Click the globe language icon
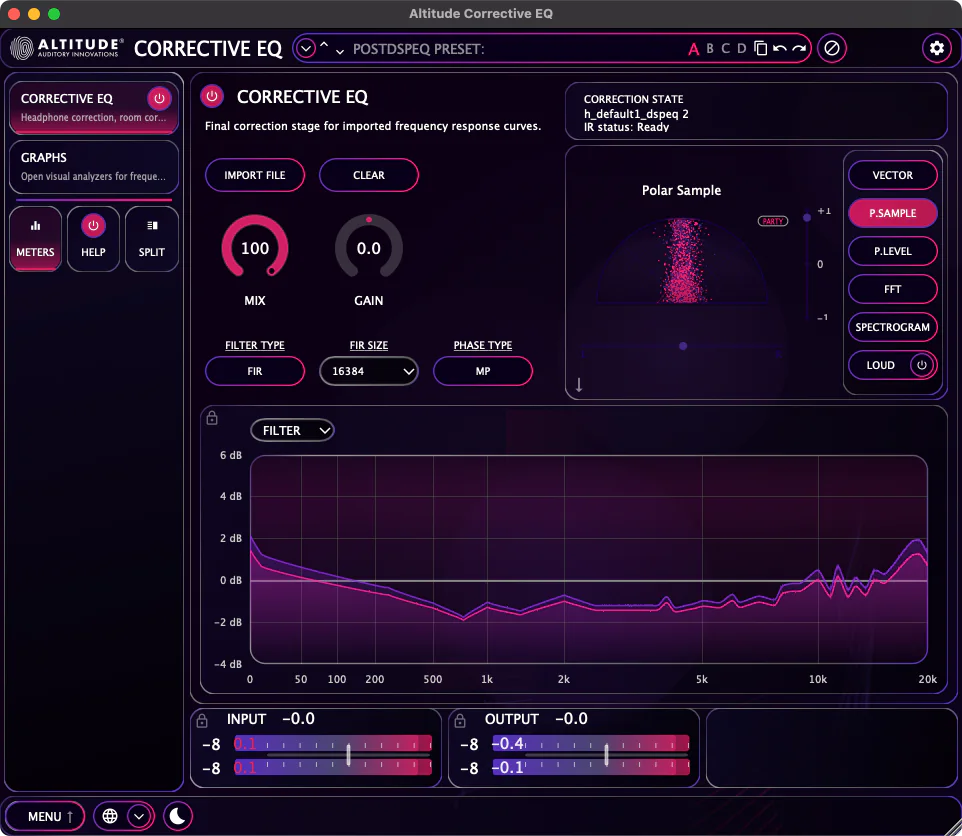Image resolution: width=962 pixels, height=836 pixels. 110,816
